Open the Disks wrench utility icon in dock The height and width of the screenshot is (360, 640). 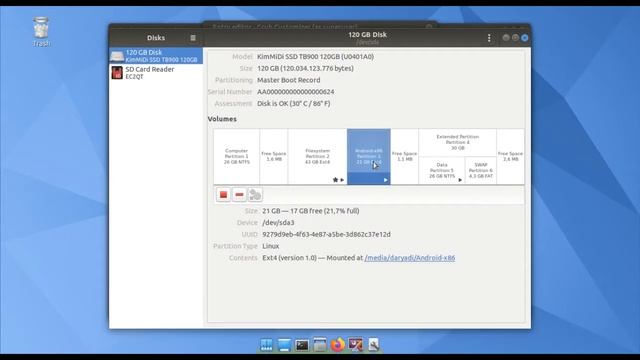point(373,345)
